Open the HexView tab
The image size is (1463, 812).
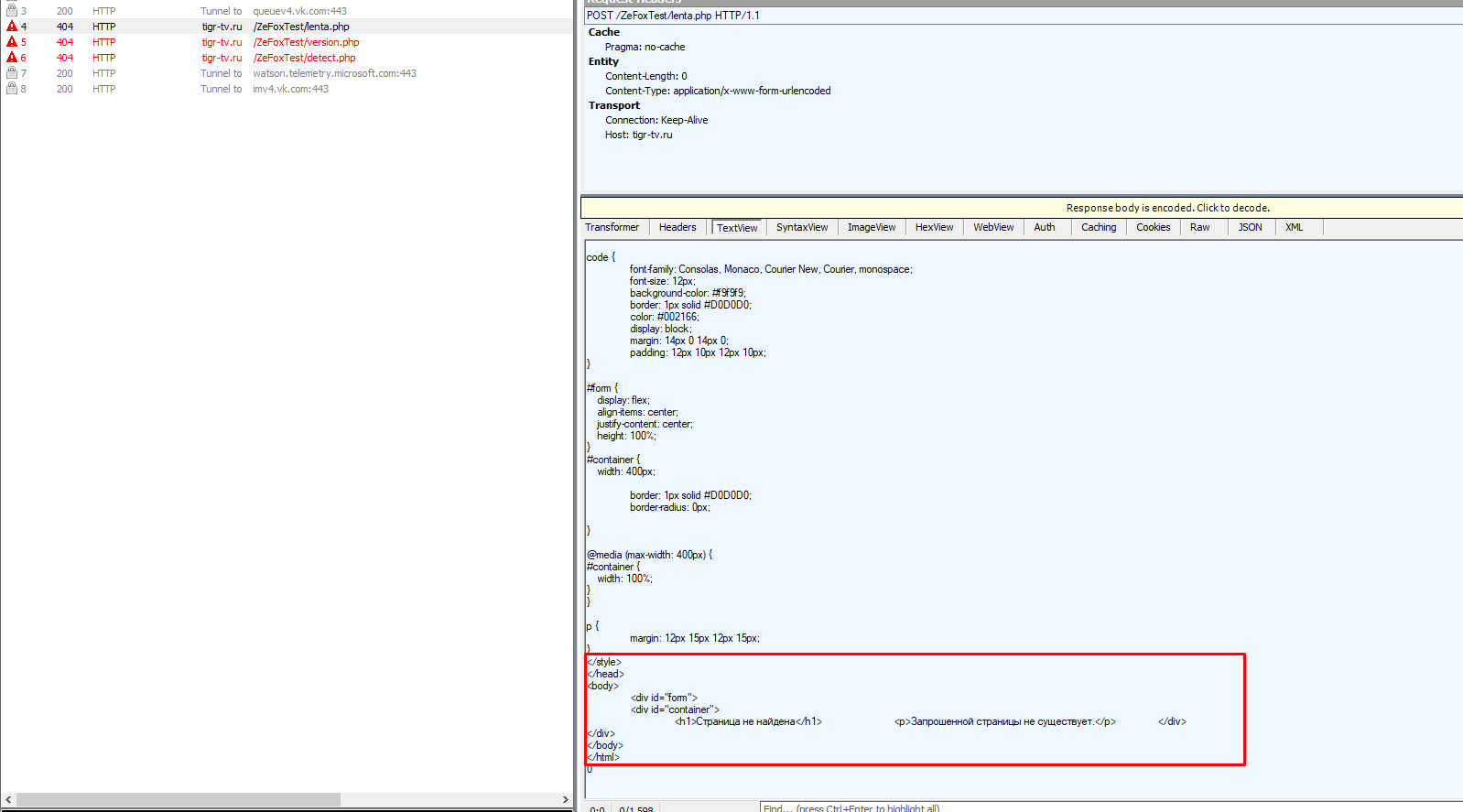pyautogui.click(x=934, y=227)
